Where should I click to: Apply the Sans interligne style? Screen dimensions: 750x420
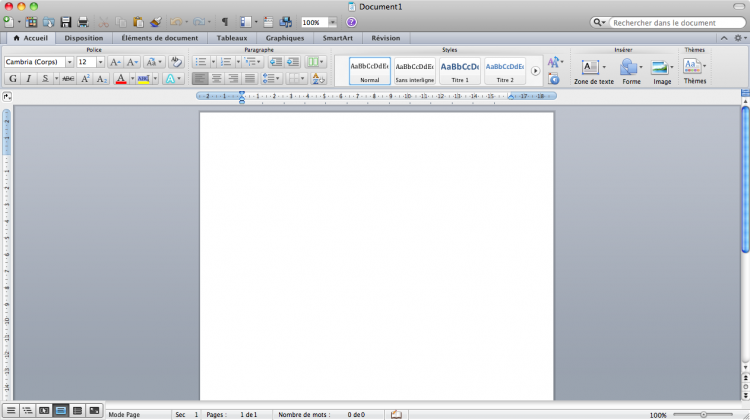coord(414,69)
